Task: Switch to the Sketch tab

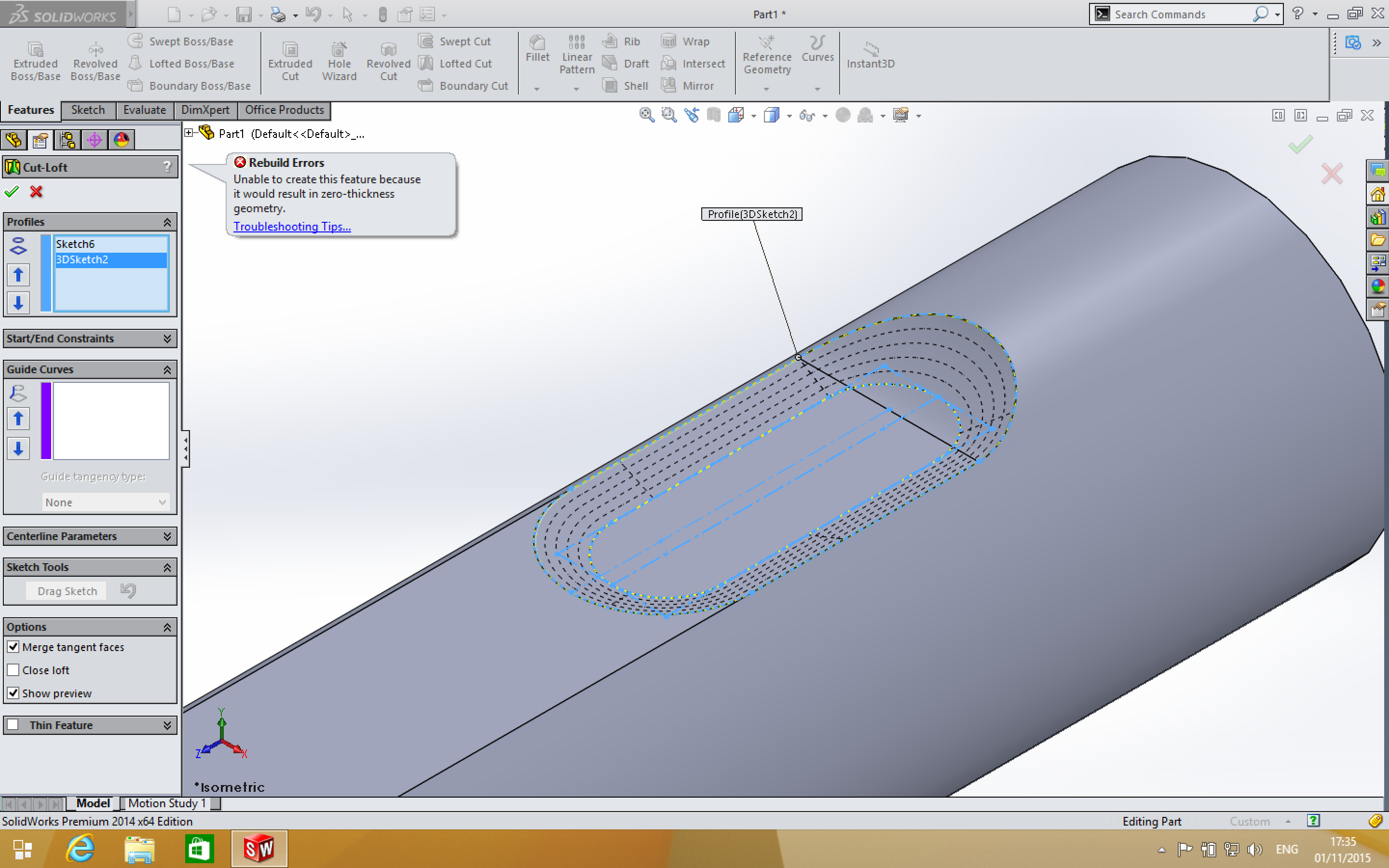Action: (x=88, y=110)
